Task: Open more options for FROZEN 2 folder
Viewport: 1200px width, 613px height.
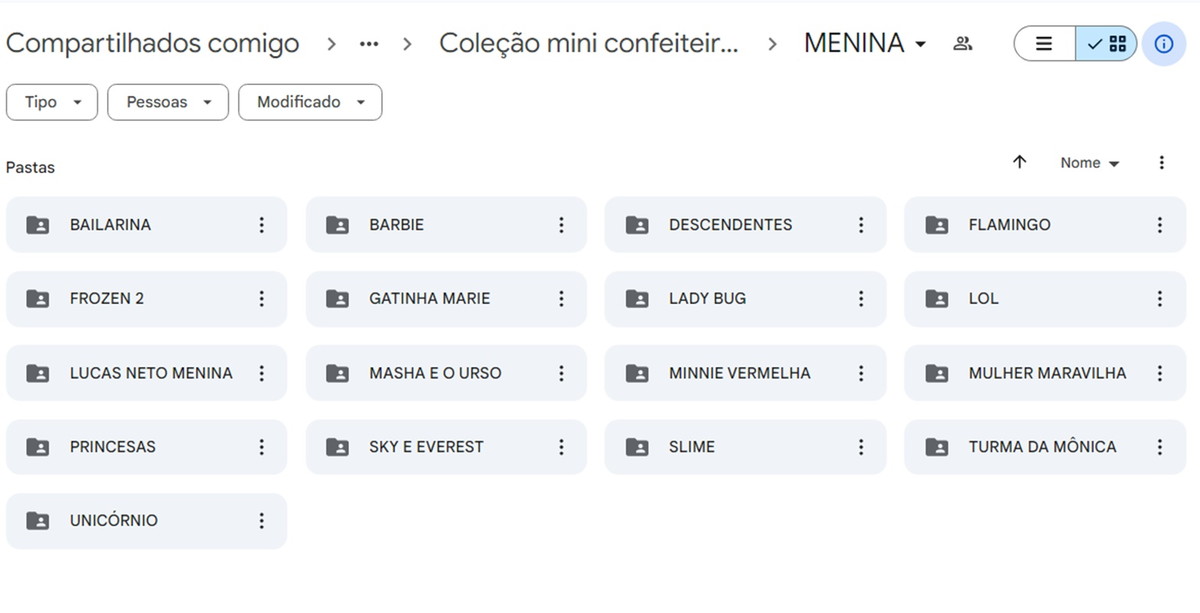Action: [261, 299]
